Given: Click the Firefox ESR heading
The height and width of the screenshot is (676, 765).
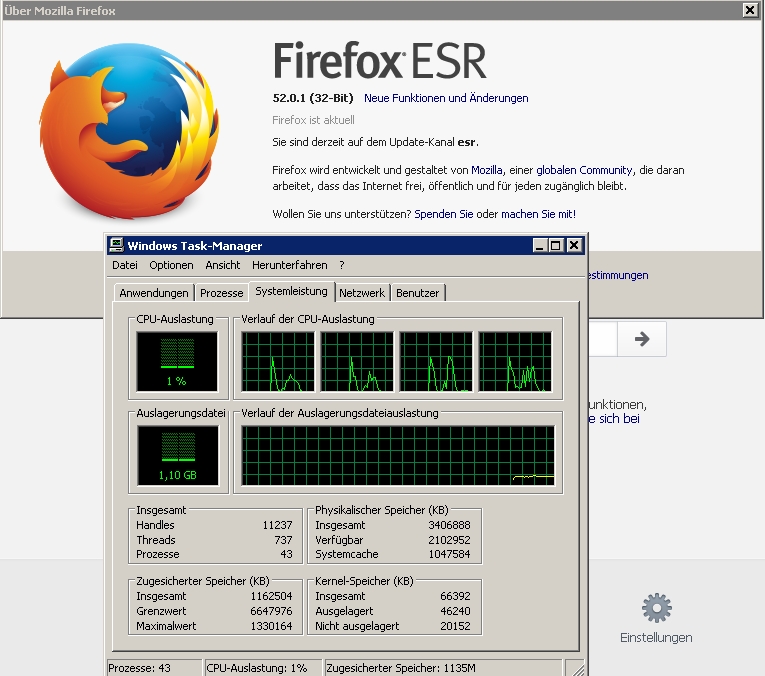Looking at the screenshot, I should (380, 61).
